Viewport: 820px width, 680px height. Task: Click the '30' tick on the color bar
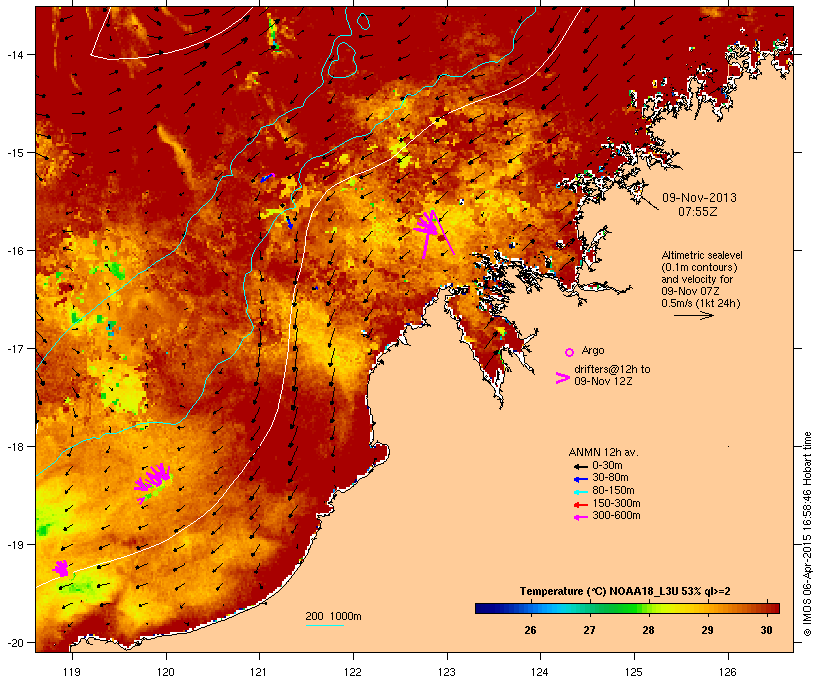(x=766, y=630)
